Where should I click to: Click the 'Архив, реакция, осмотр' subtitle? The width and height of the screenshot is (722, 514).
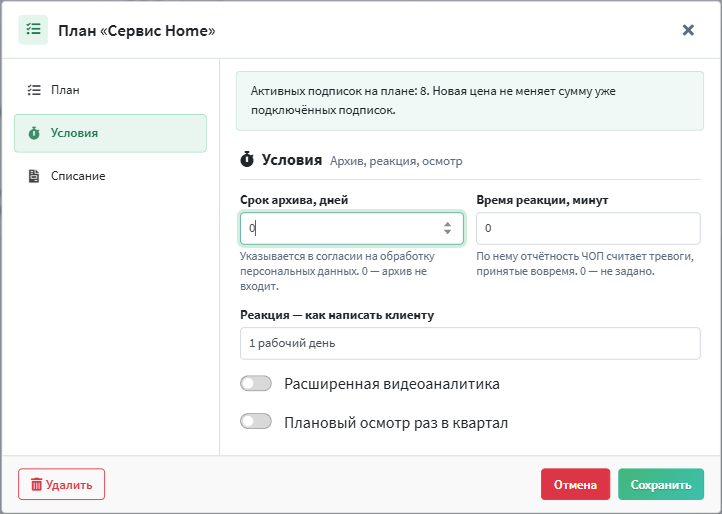point(396,161)
